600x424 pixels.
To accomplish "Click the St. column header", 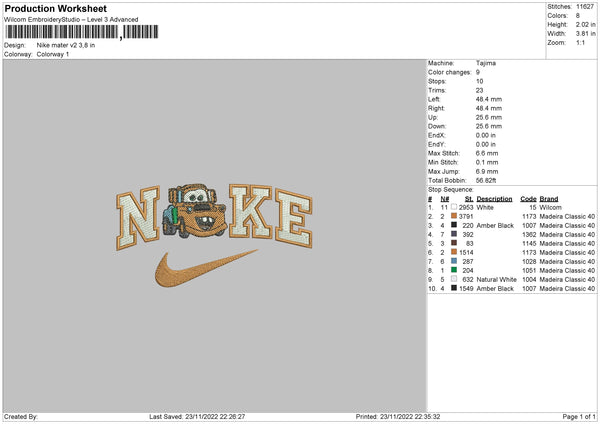I will (469, 199).
